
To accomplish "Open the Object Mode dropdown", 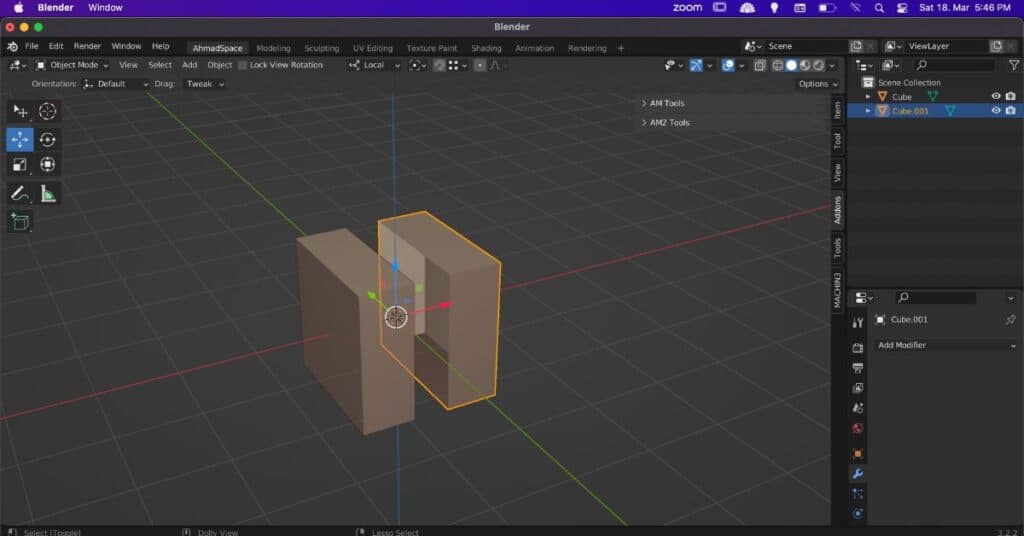I will (73, 65).
